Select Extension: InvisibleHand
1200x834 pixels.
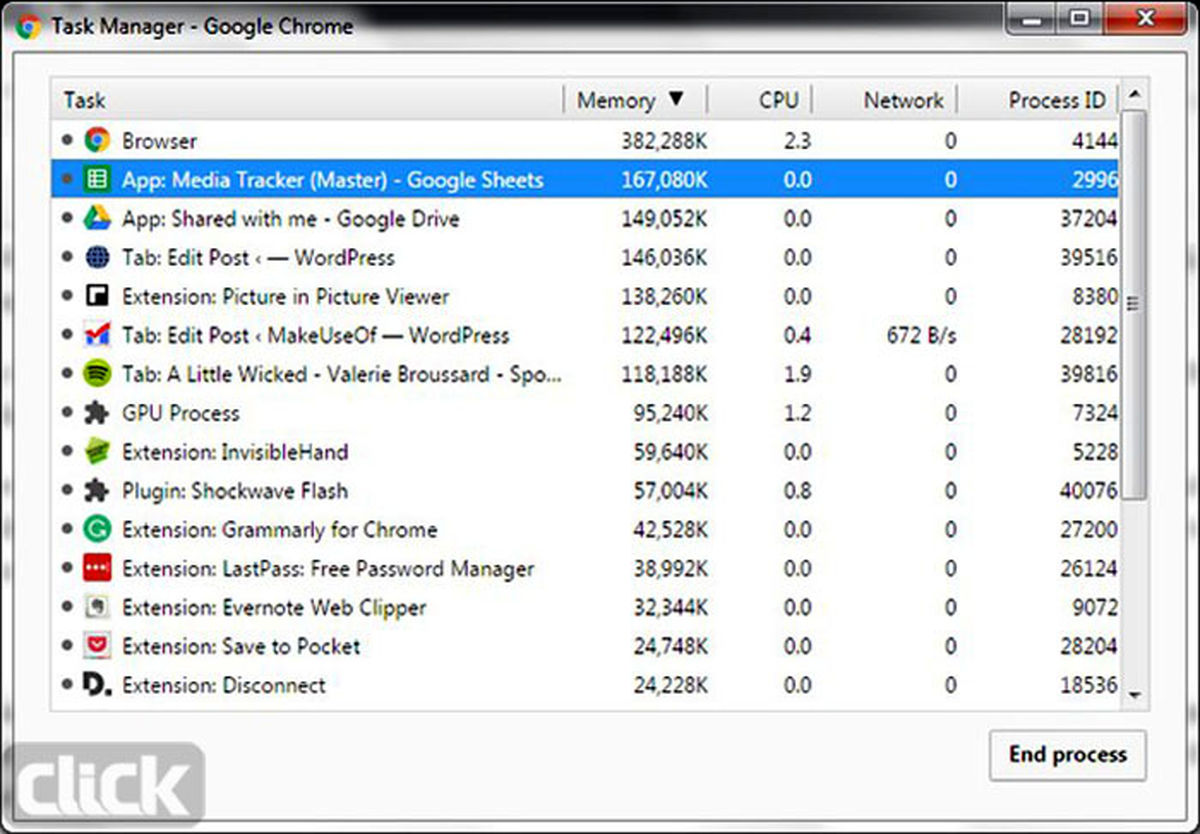[585, 452]
